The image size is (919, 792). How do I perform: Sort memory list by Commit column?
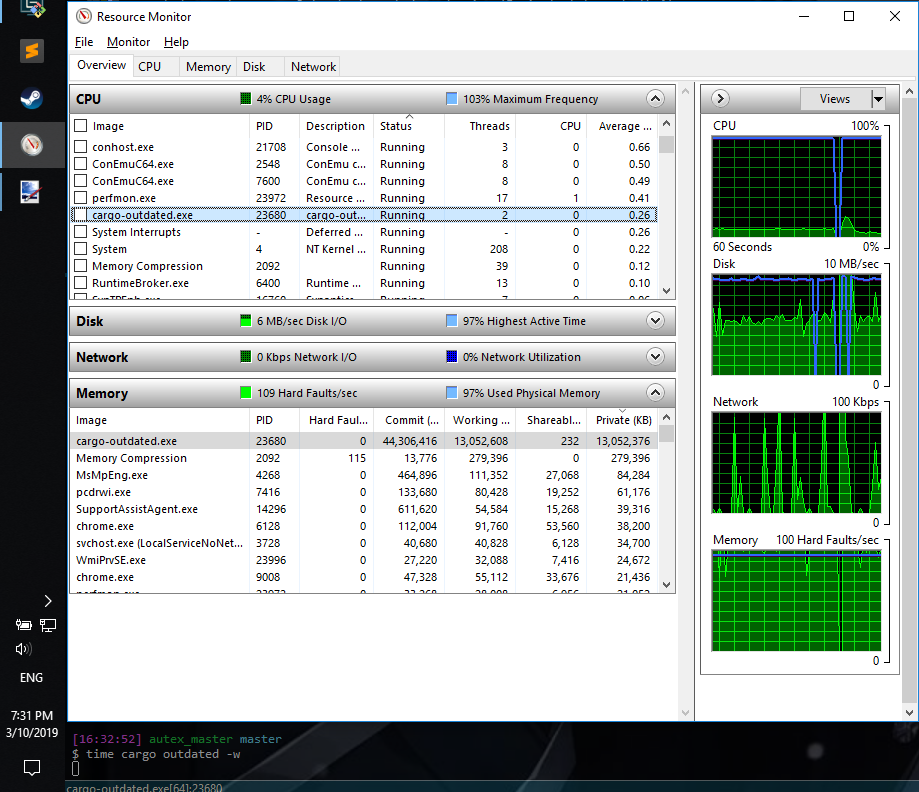tap(409, 420)
